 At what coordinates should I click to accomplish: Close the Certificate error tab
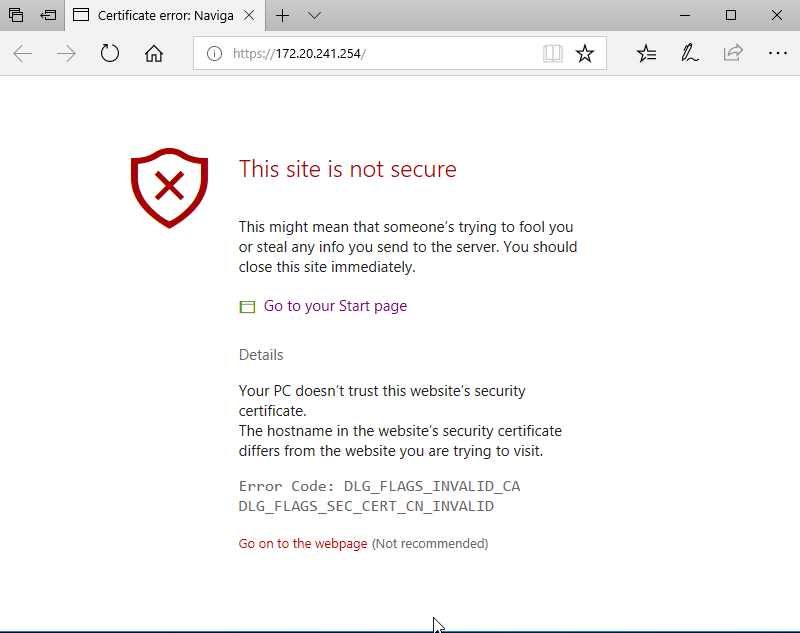[249, 15]
